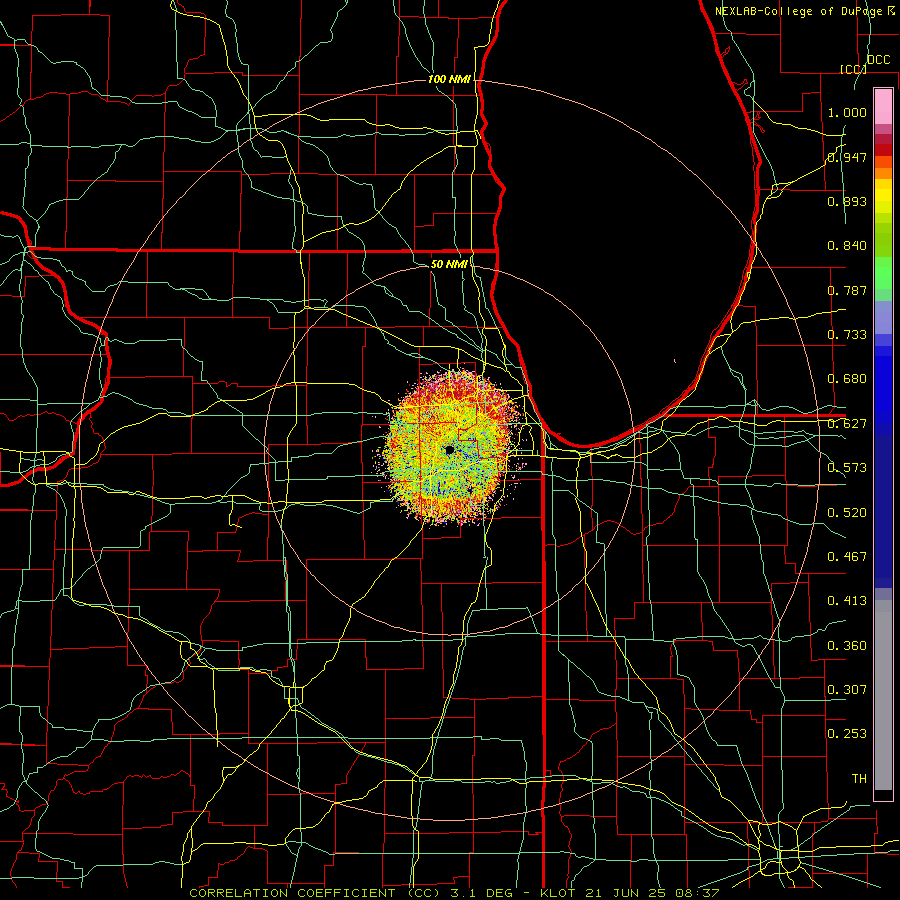Click the [CC] units label
900x900 pixels.
tap(854, 69)
